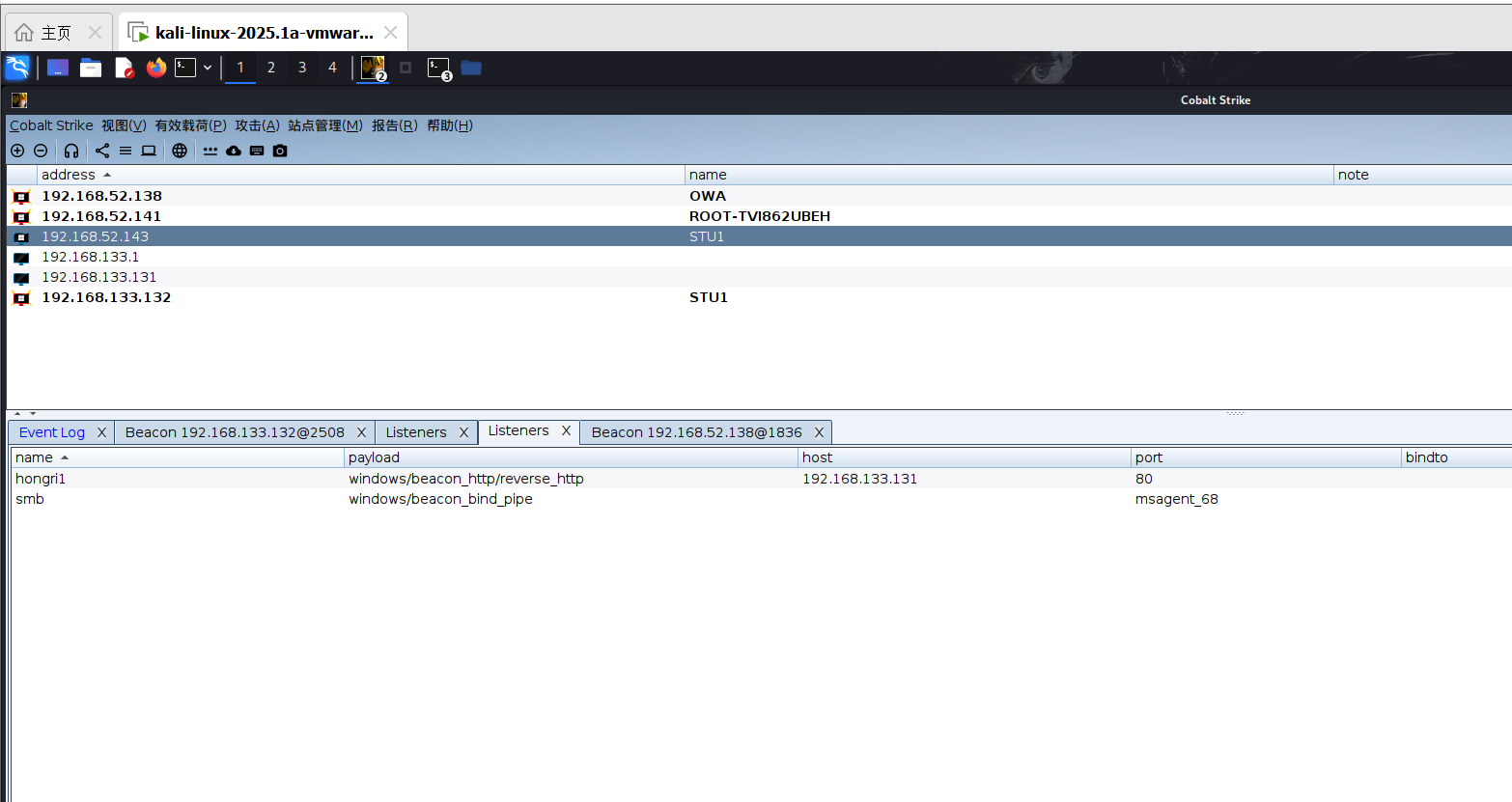Click the new connection plus icon
Image resolution: width=1512 pixels, height=802 pixels.
click(x=17, y=151)
